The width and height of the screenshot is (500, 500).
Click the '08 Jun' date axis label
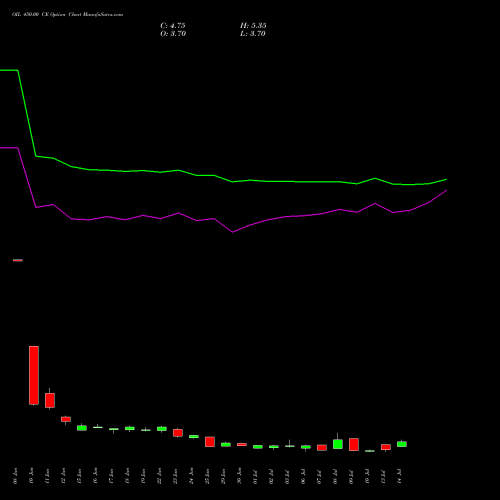16,476
